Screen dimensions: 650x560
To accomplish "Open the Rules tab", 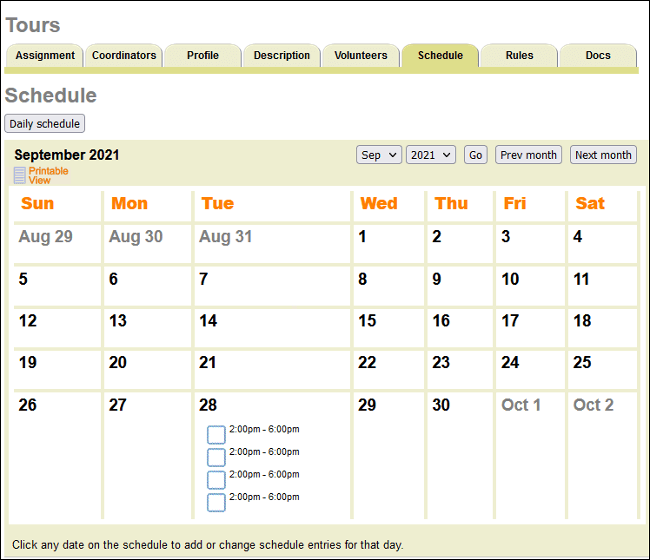I will coord(519,56).
